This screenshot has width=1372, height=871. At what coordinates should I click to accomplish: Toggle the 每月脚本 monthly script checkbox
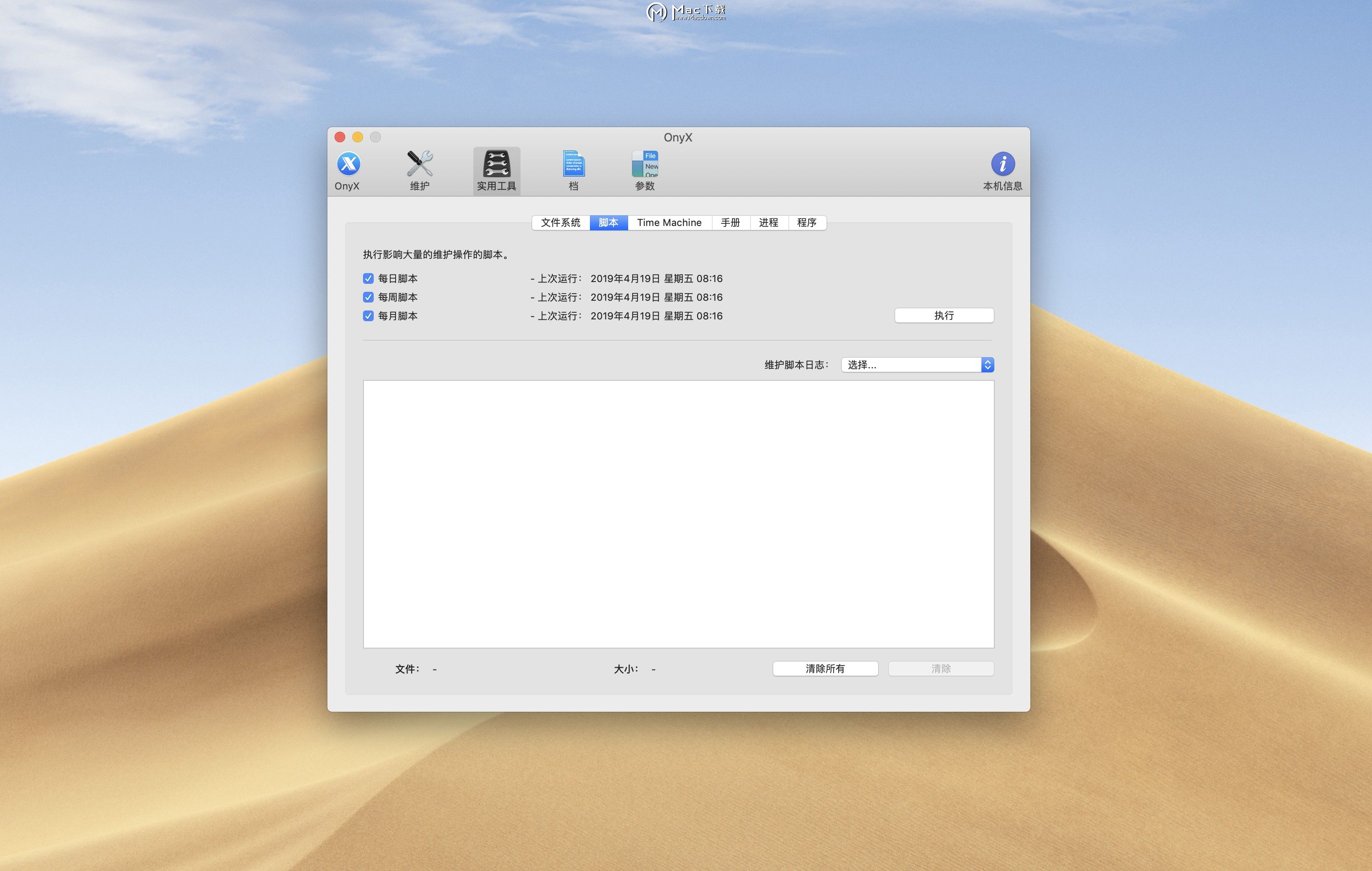click(x=367, y=315)
